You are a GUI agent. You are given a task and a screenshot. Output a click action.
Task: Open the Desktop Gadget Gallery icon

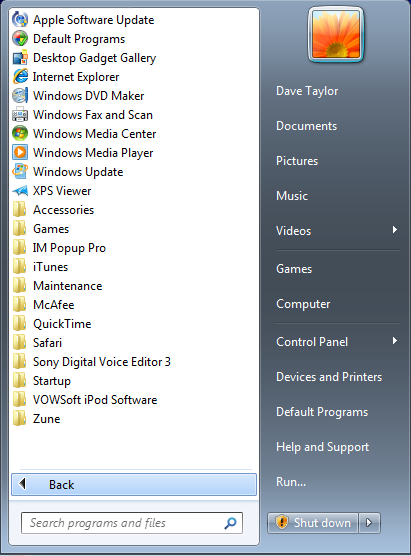tap(20, 57)
